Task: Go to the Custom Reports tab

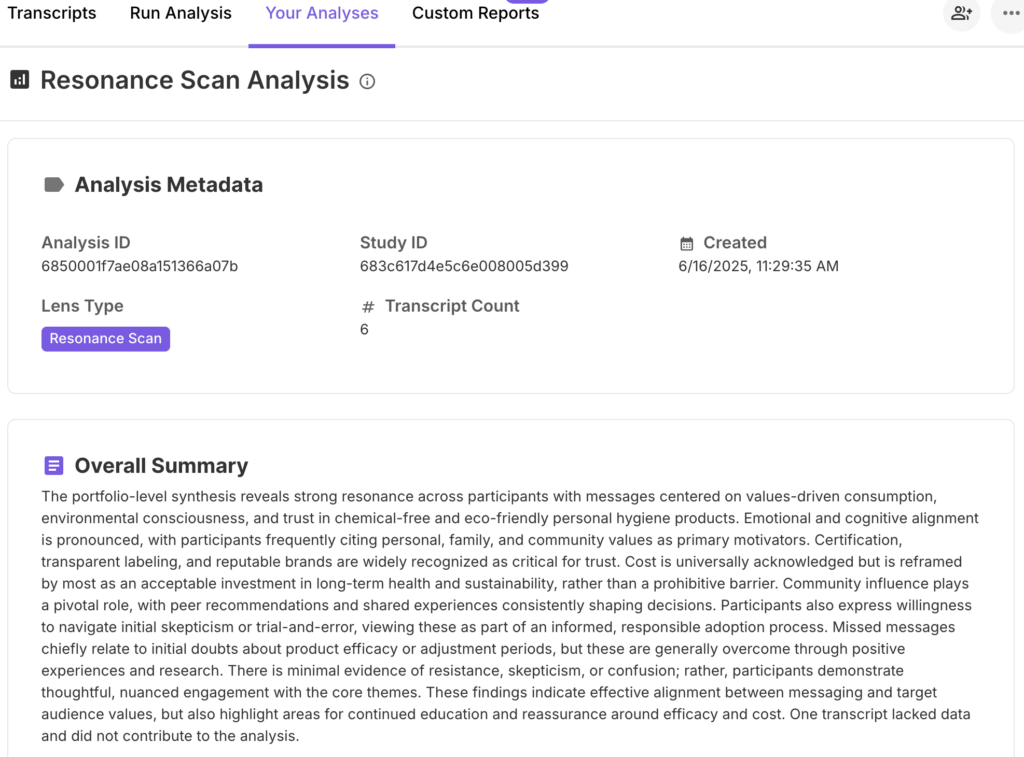Action: 475,14
